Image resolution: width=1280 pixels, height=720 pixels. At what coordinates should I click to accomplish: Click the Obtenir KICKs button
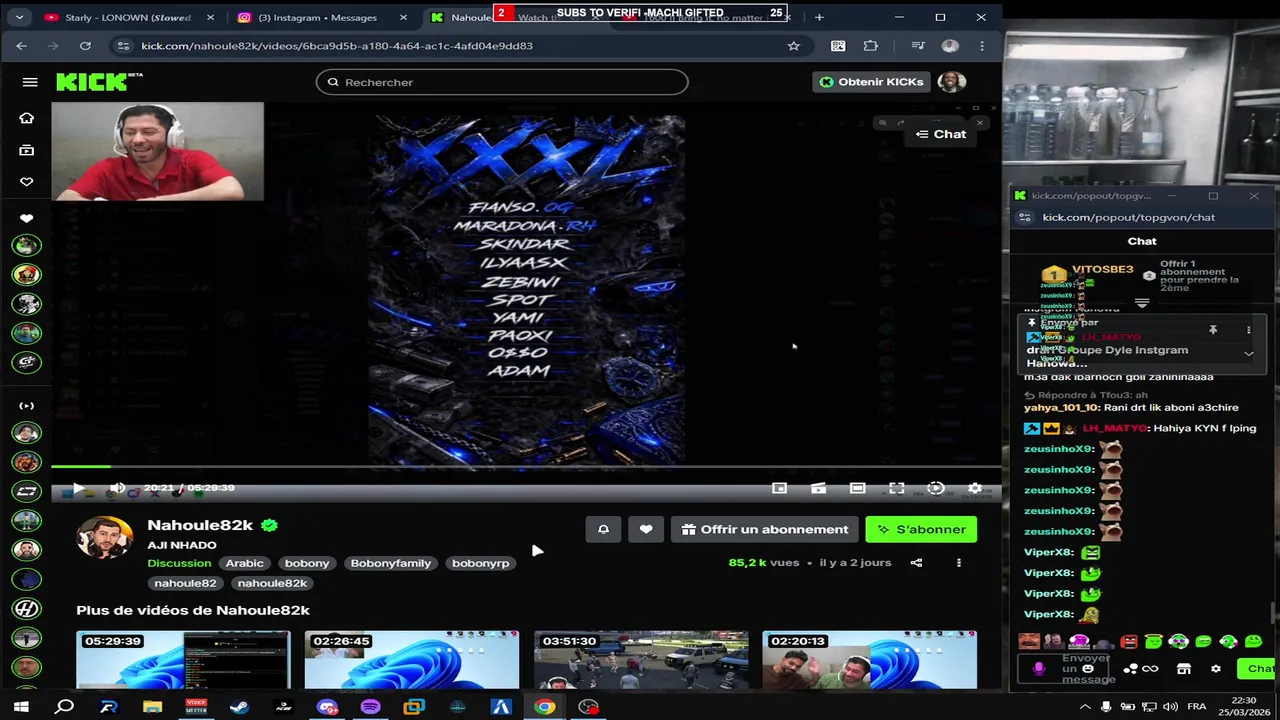coord(872,82)
